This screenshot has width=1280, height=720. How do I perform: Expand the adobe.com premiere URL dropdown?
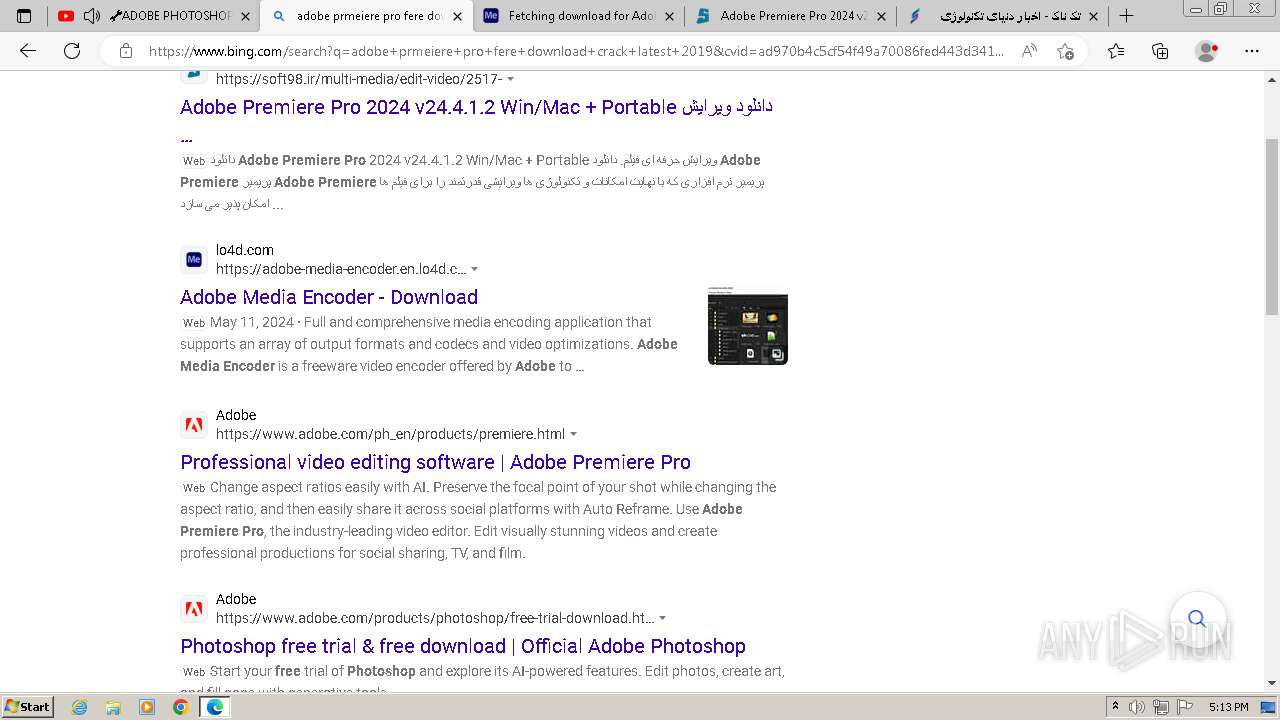(x=574, y=434)
